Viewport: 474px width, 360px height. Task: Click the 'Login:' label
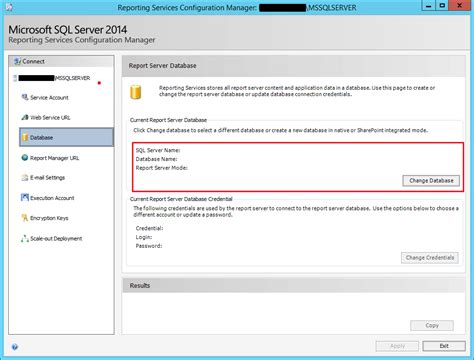(144, 237)
